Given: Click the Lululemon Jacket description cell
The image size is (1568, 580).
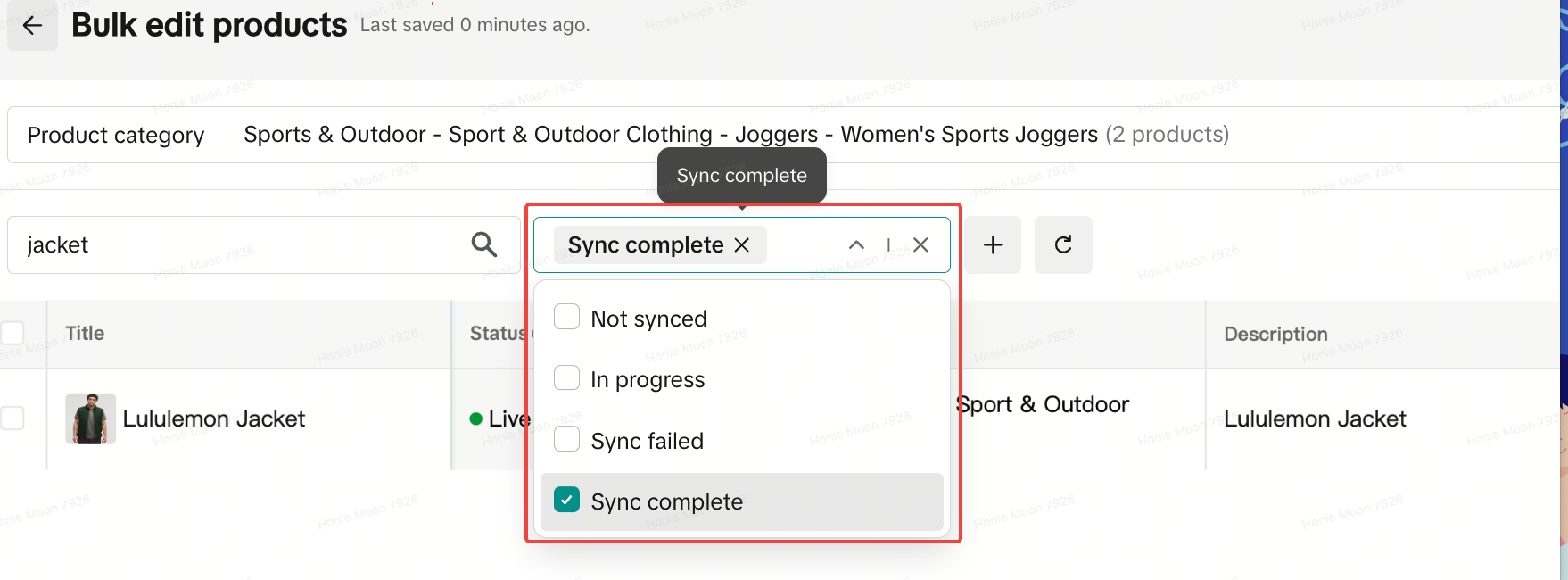Looking at the screenshot, I should (x=1315, y=418).
